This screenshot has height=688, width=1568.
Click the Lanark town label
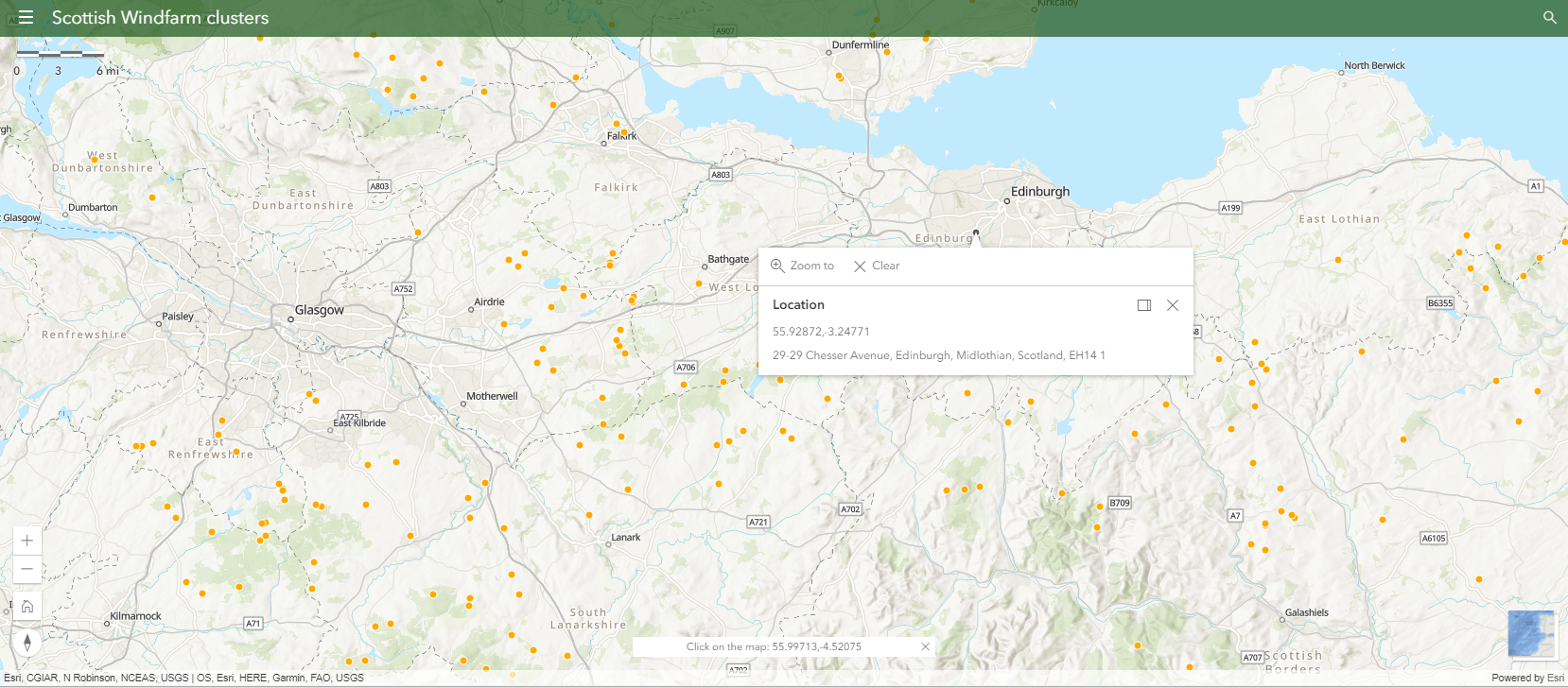[625, 537]
